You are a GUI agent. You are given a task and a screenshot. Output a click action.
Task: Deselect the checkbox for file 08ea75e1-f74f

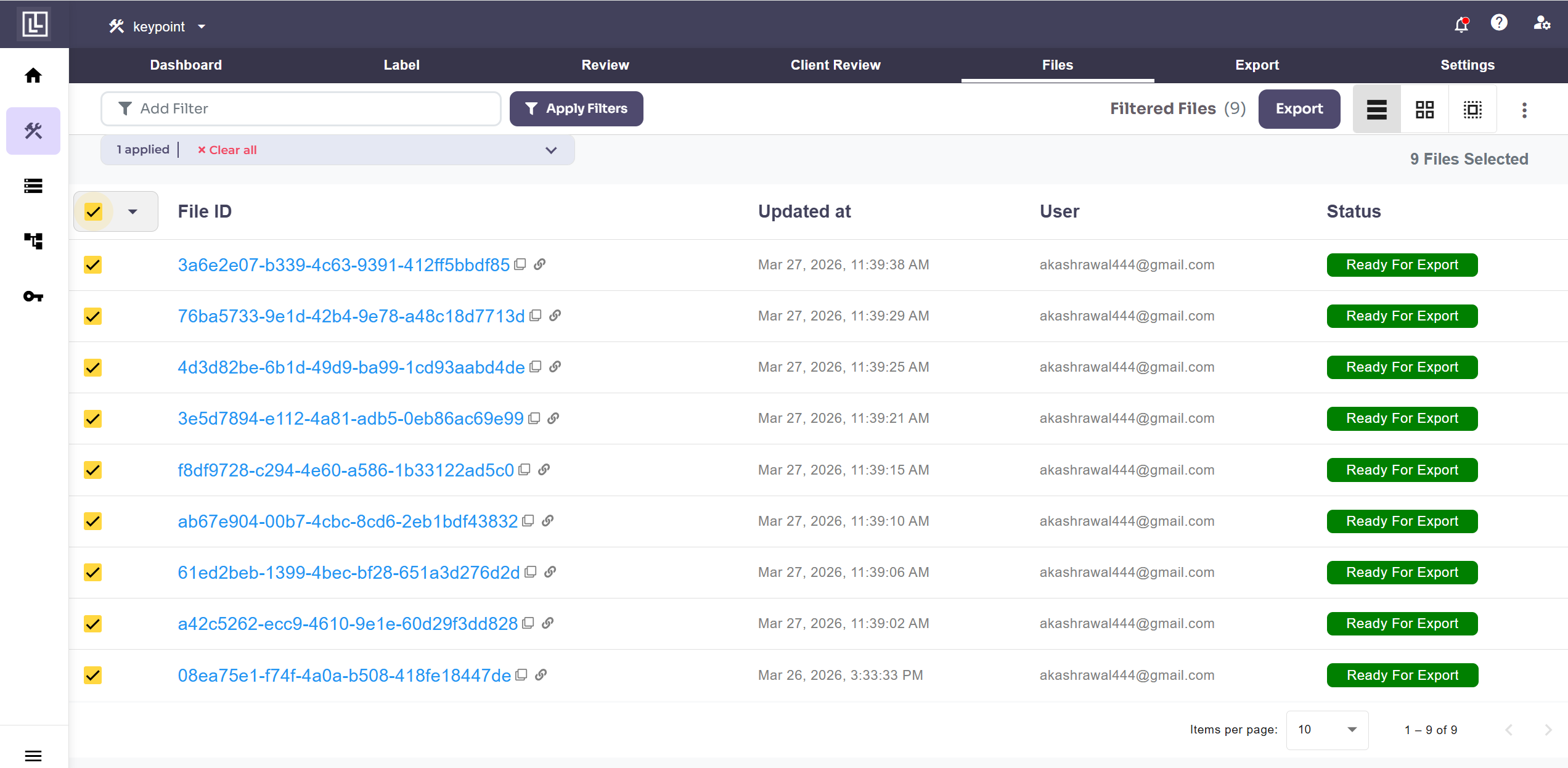tap(93, 676)
